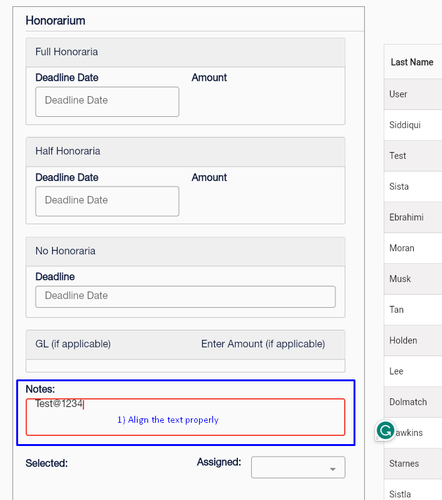Click inside the Notes text area
442x500 pixels.
click(185, 417)
